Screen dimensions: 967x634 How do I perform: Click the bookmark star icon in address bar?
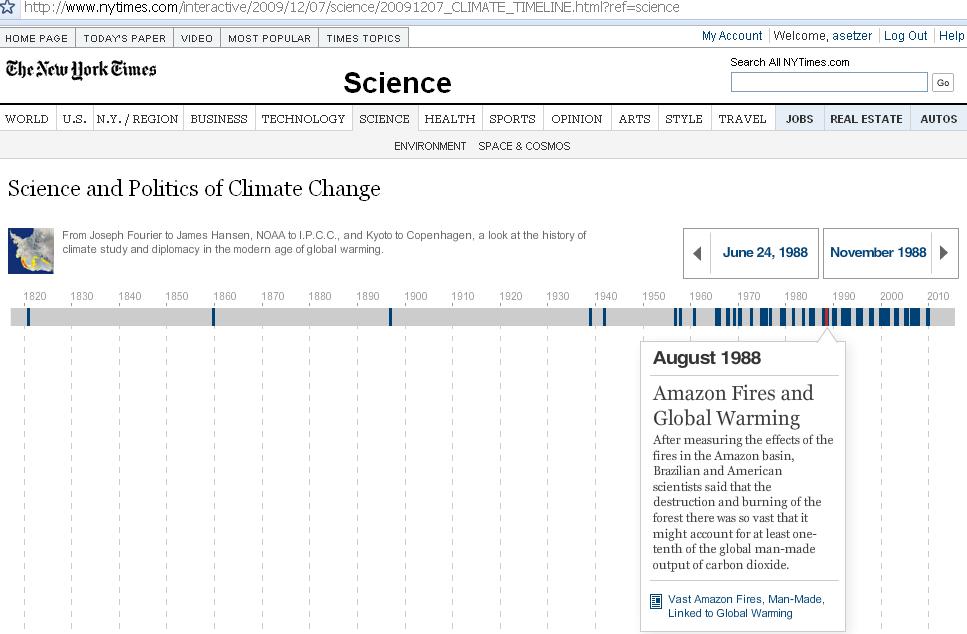[7, 7]
